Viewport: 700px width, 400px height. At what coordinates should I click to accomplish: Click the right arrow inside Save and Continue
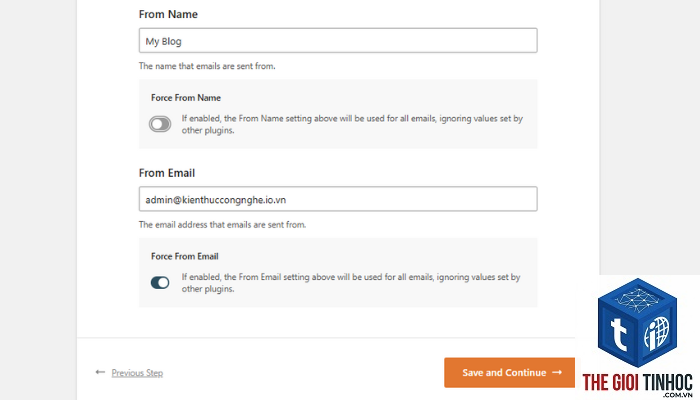[x=557, y=372]
